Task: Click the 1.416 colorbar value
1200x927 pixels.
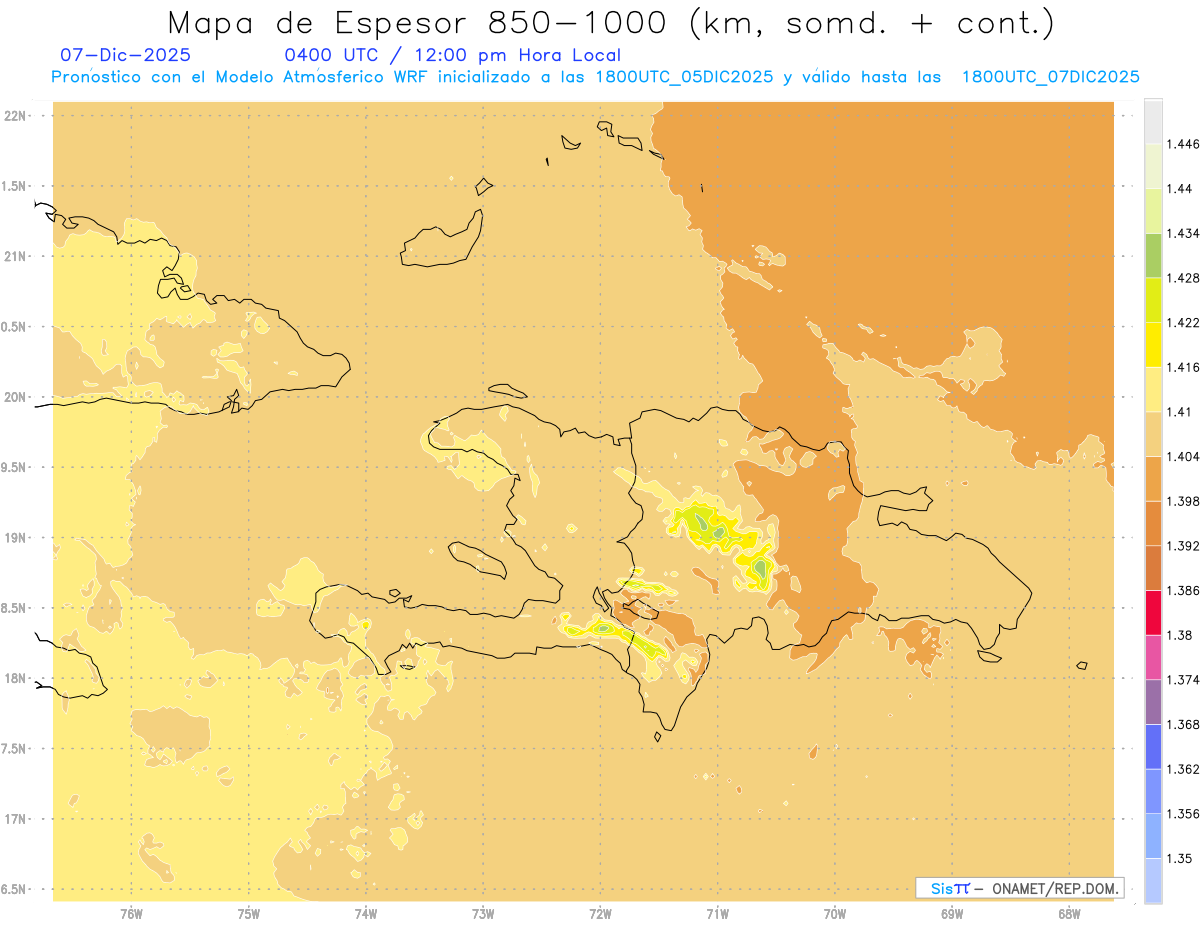Action: point(1183,367)
